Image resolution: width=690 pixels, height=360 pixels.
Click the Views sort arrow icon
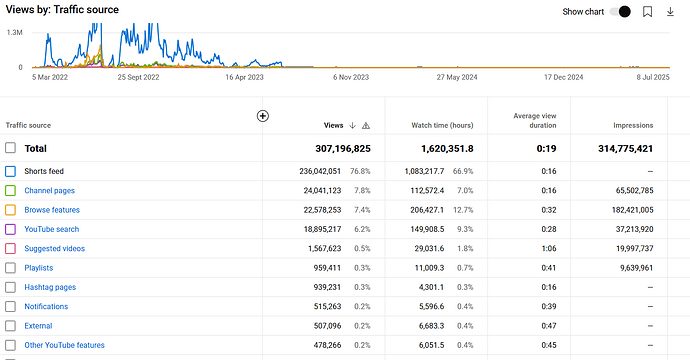tap(352, 125)
